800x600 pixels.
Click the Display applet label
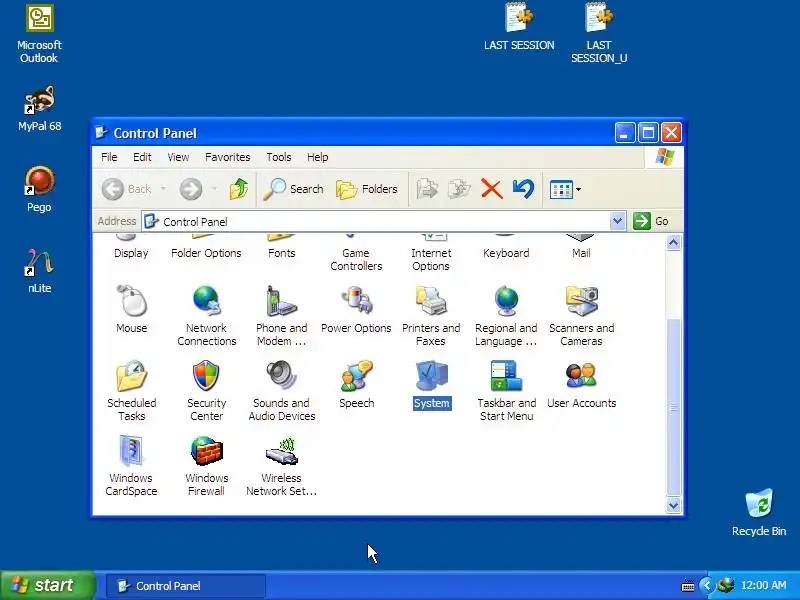coord(131,253)
